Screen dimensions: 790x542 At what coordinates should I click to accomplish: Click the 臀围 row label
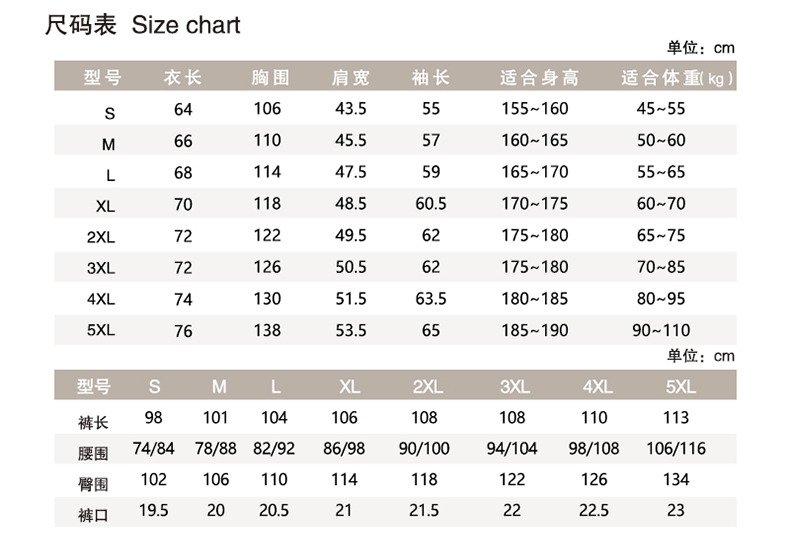pyautogui.click(x=93, y=482)
